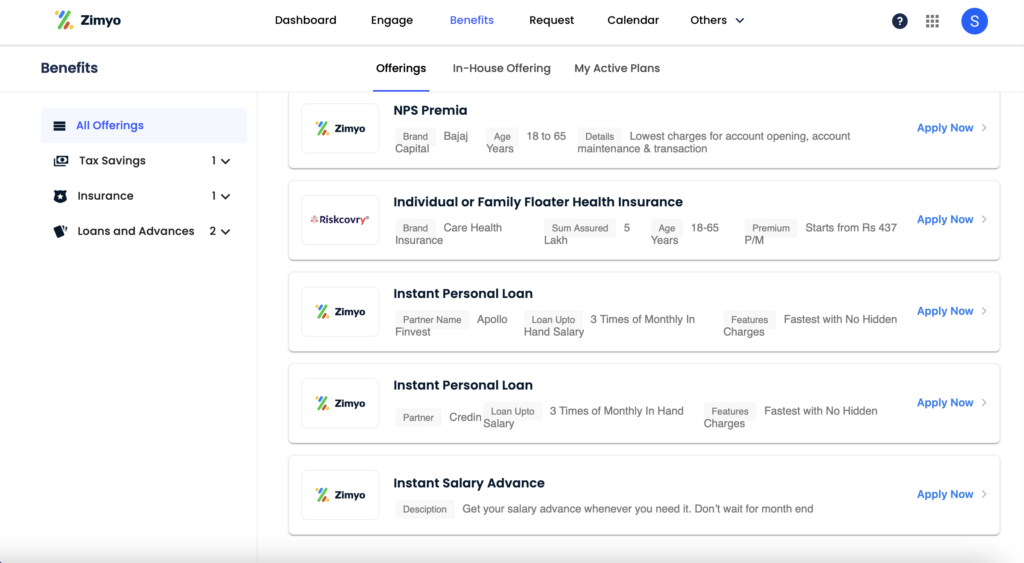Go to Dashboard in top navigation
The height and width of the screenshot is (563, 1024).
click(x=306, y=20)
